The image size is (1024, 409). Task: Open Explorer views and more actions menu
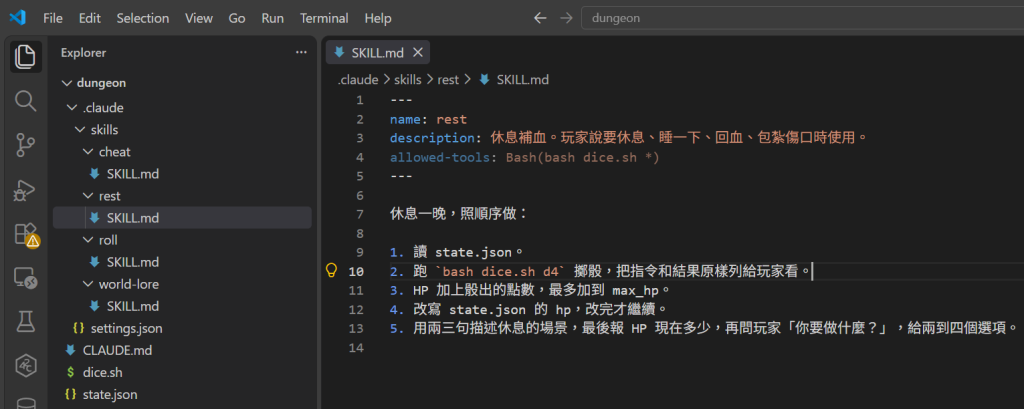[300, 52]
